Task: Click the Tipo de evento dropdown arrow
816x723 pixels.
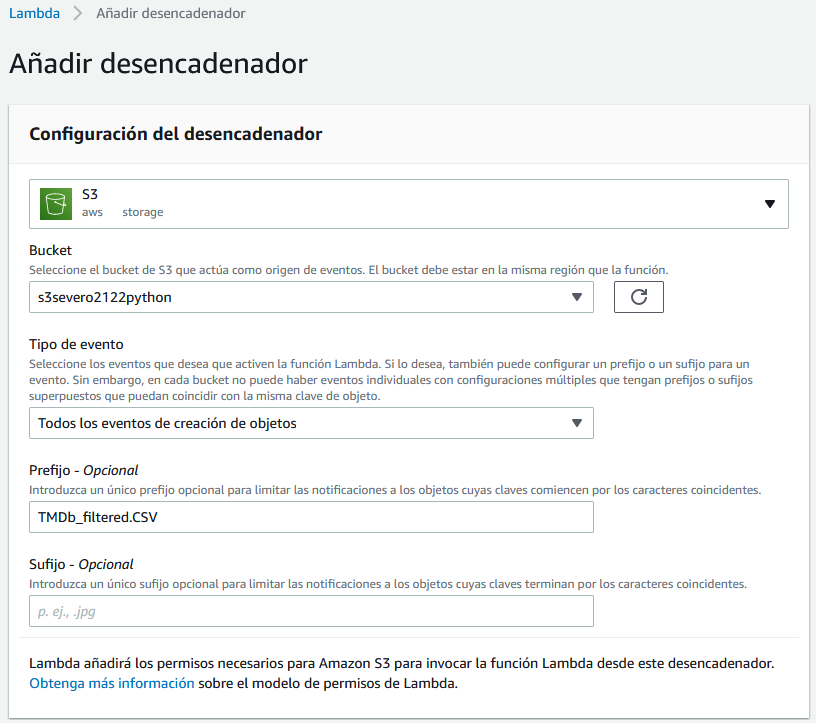Action: click(577, 423)
